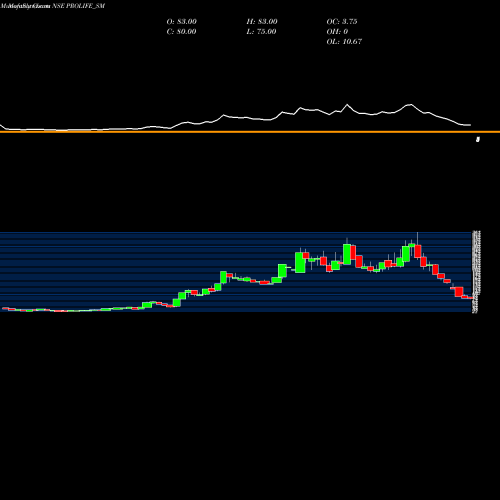500x500 pixels.
Task: Click the OL: 10.67 value
Action: coord(344,42)
